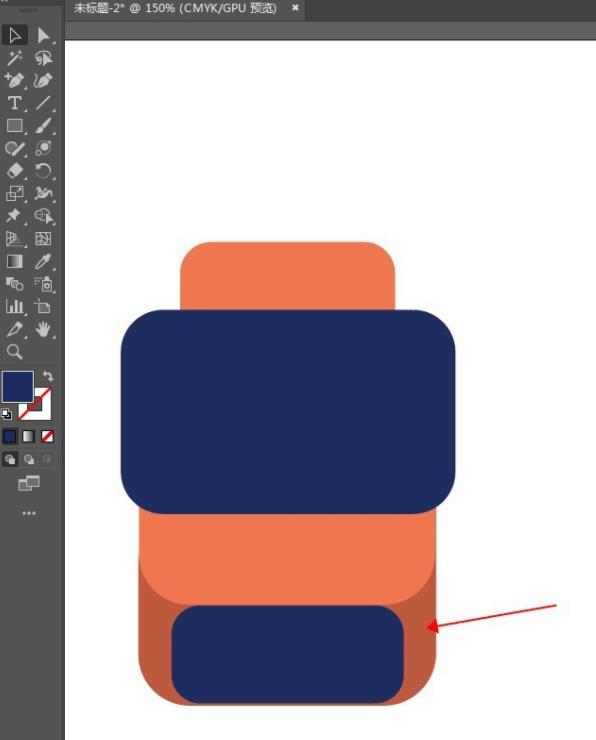Image resolution: width=596 pixels, height=740 pixels.
Task: Select the Rectangle tool
Action: coord(14,126)
